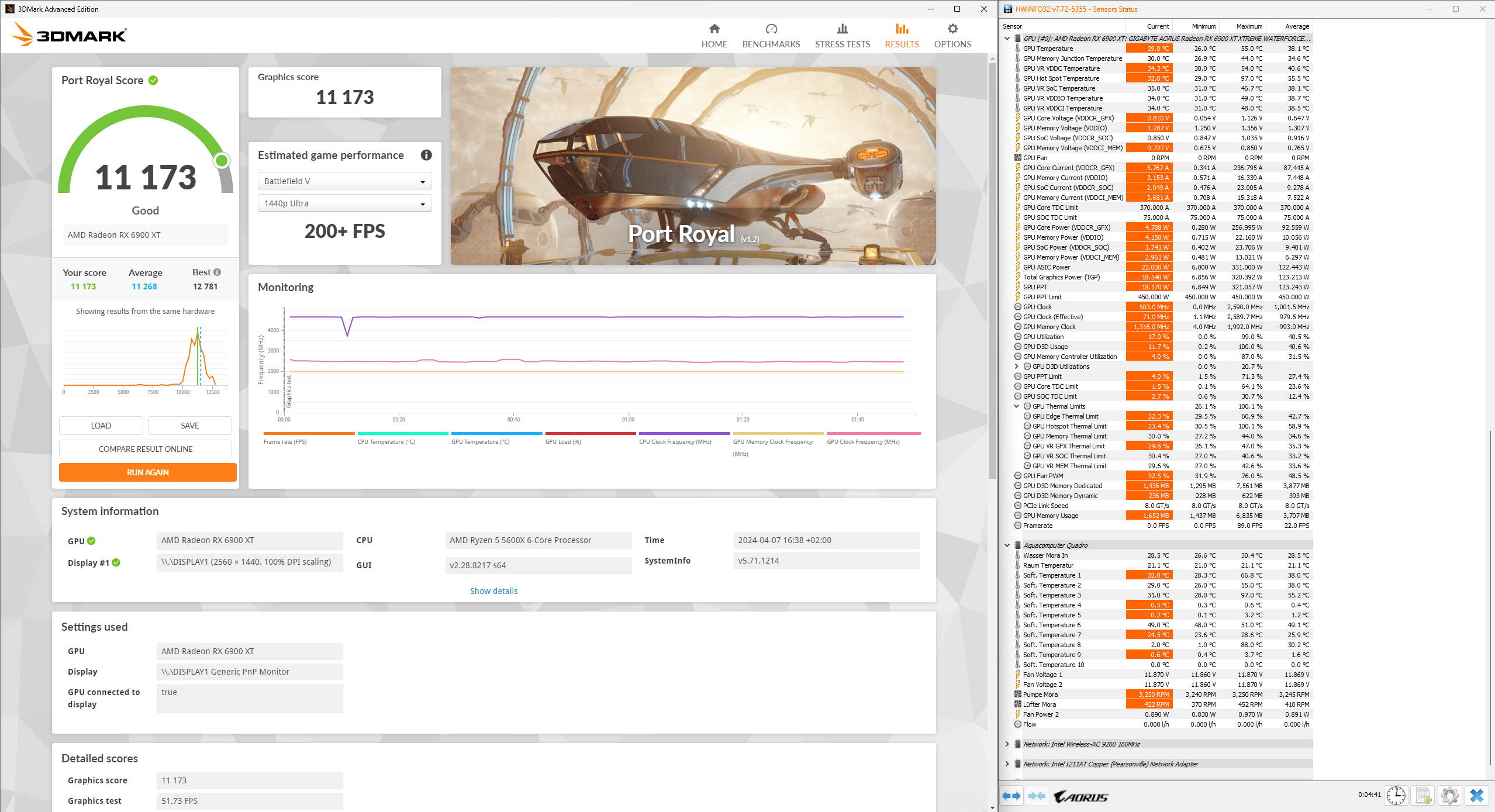Screen dimensions: 1495x812
Task: Toggle the GPU Clock Frequency (MHz) legend
Action: coord(873,438)
